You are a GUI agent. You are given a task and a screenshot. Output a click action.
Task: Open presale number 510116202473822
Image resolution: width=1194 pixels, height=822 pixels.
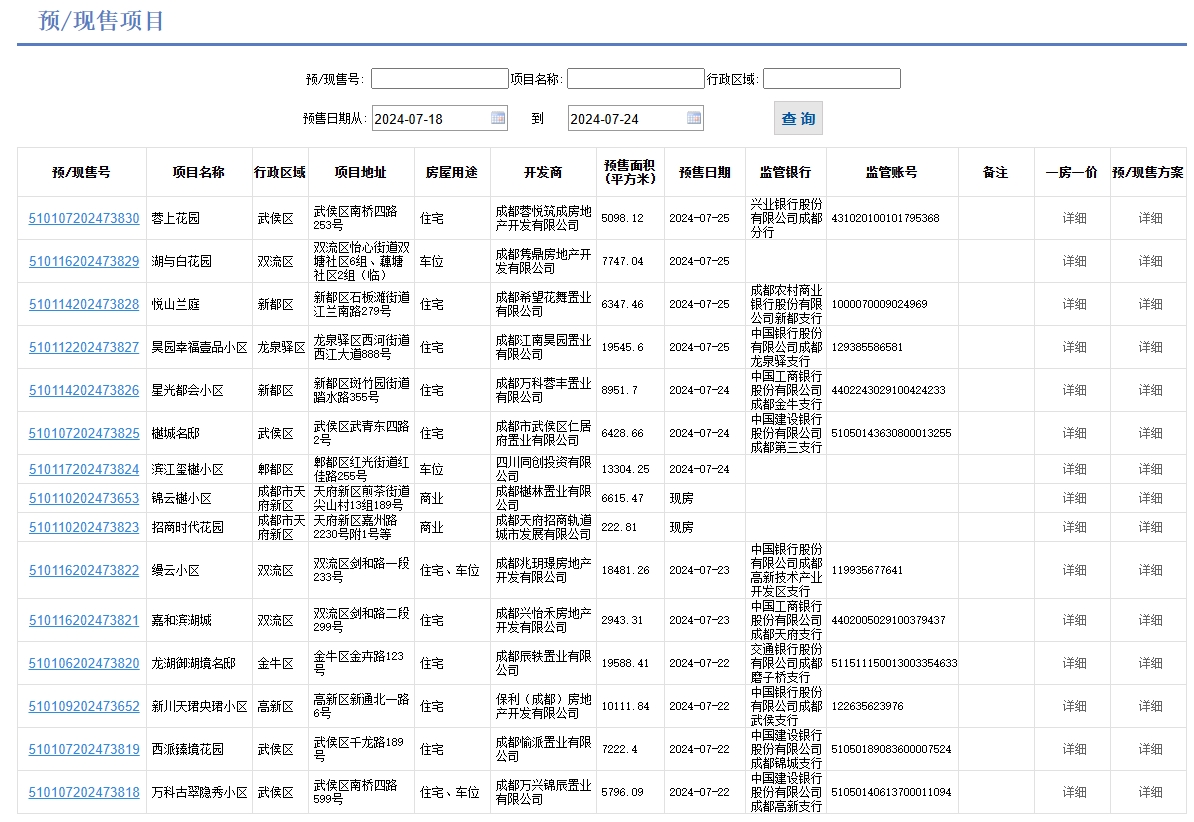(x=84, y=571)
